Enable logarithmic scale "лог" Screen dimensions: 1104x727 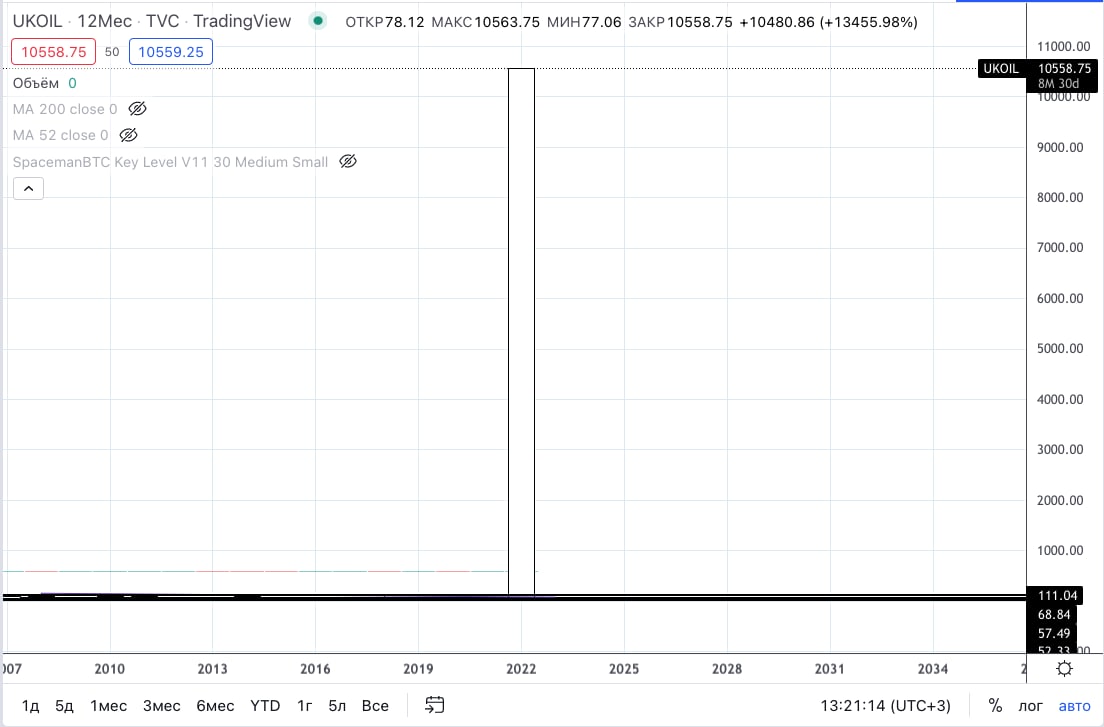pos(1030,705)
